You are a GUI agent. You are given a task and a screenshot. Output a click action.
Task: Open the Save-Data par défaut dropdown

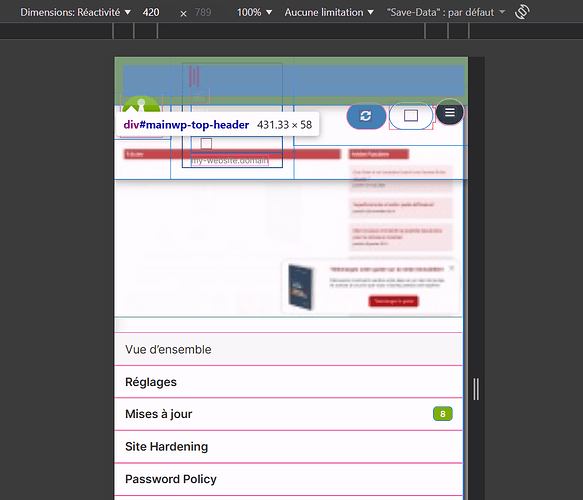click(x=446, y=12)
